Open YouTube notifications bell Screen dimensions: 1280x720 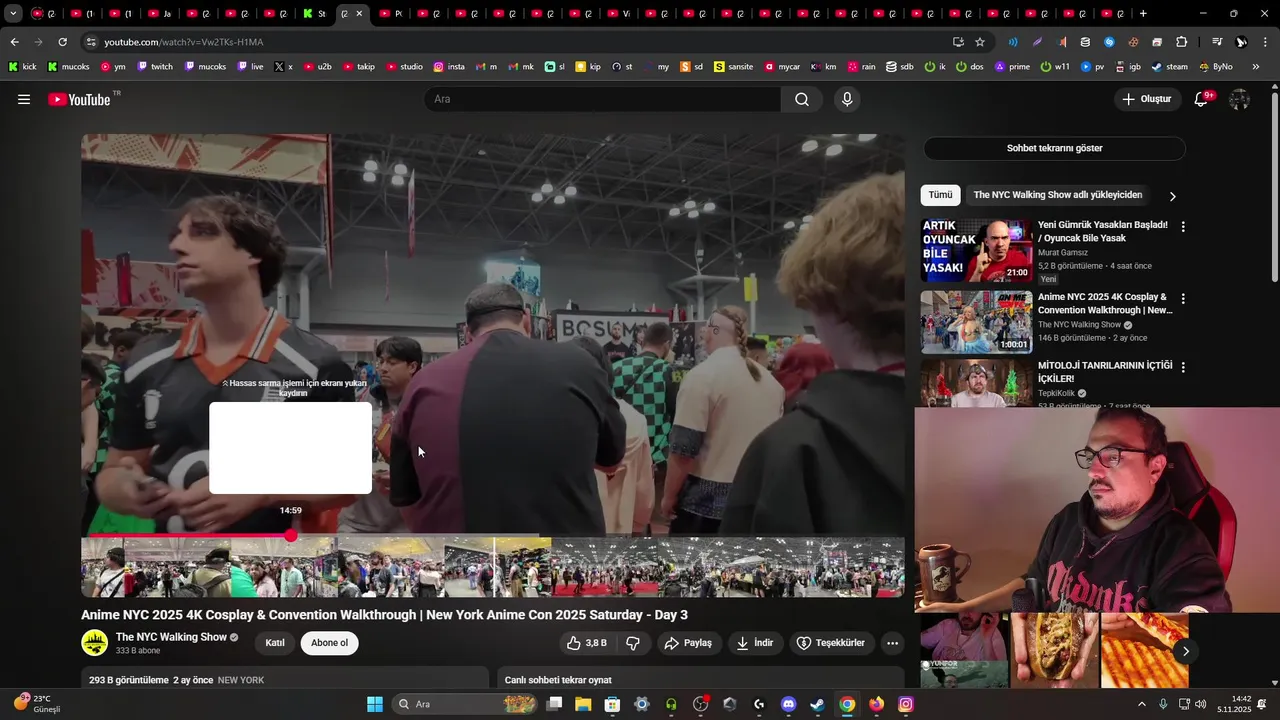pos(1202,99)
